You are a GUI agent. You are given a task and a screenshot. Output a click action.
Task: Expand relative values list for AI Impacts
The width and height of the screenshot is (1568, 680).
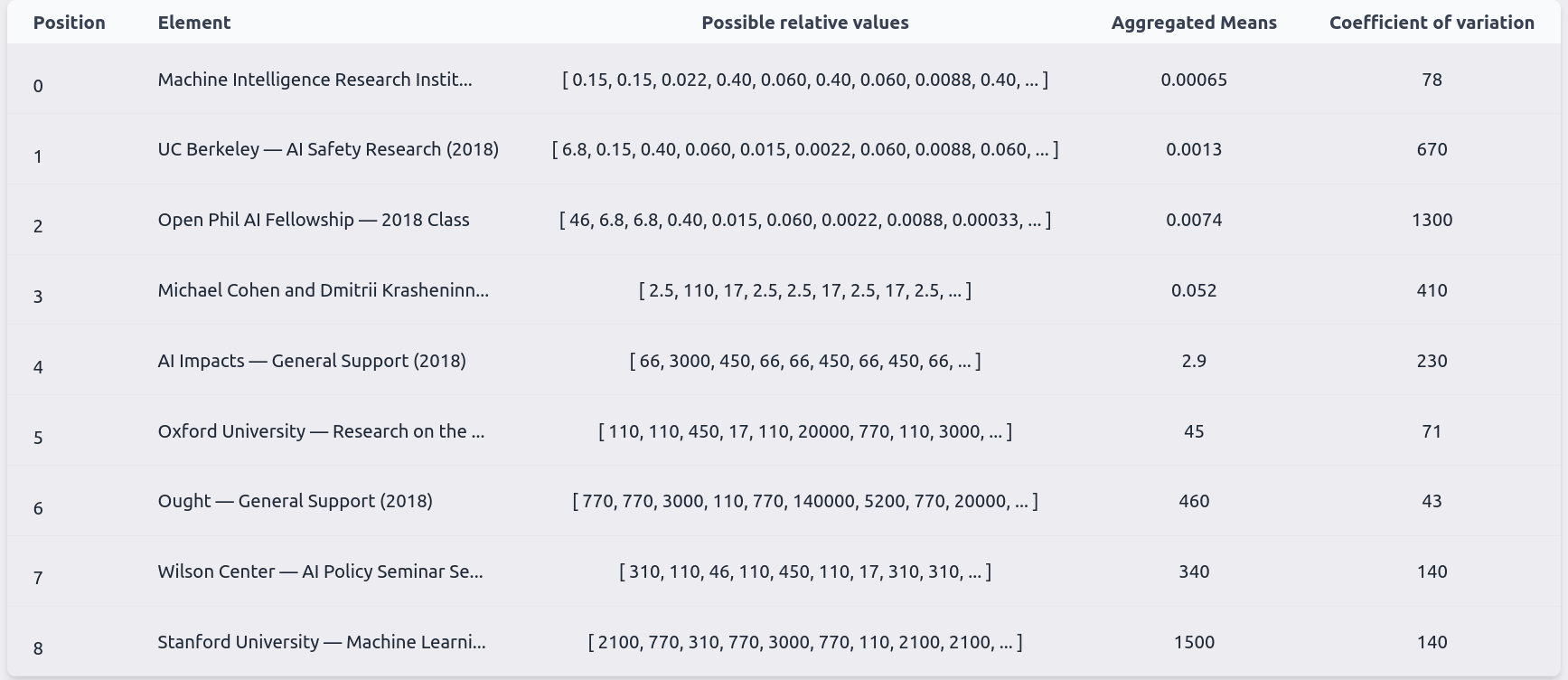[x=804, y=361]
